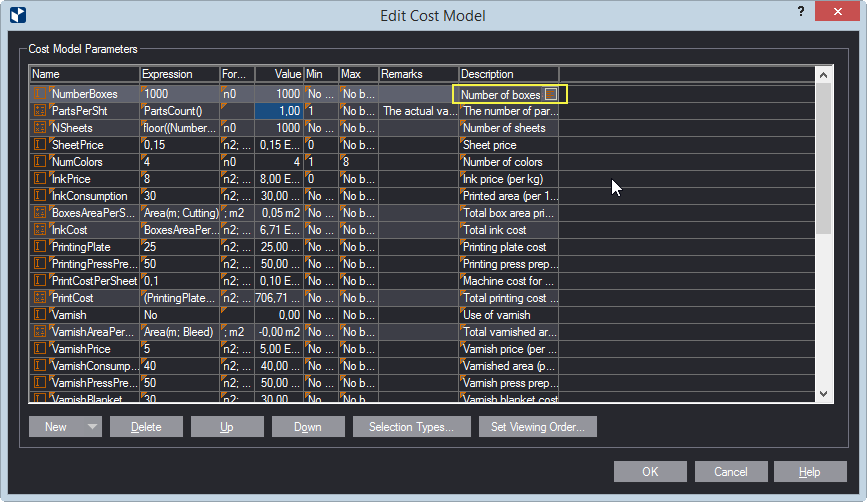The height and width of the screenshot is (502, 867).
Task: Open Set Viewing Order... dialog
Action: (537, 427)
